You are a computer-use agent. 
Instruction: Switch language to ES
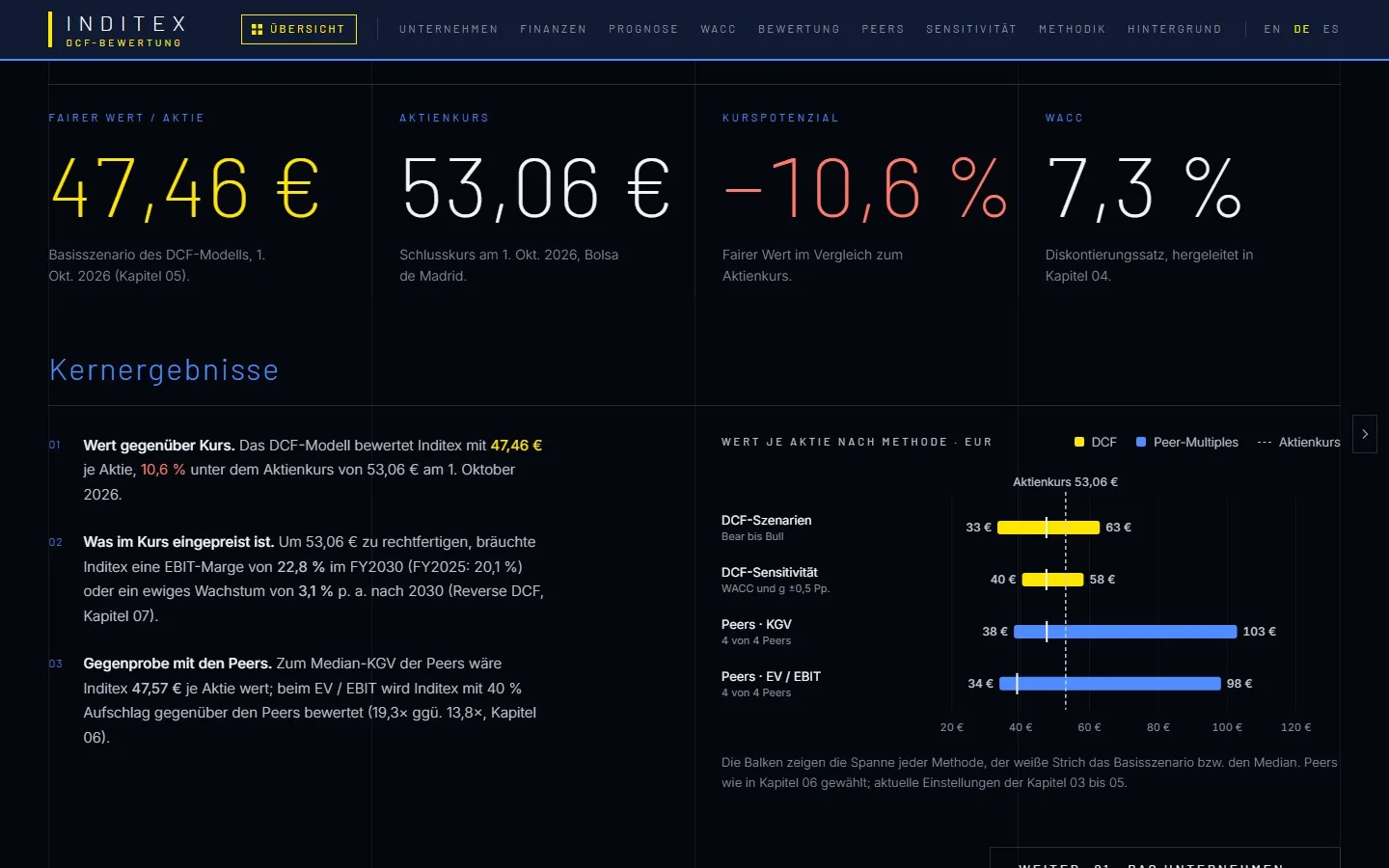(x=1331, y=29)
